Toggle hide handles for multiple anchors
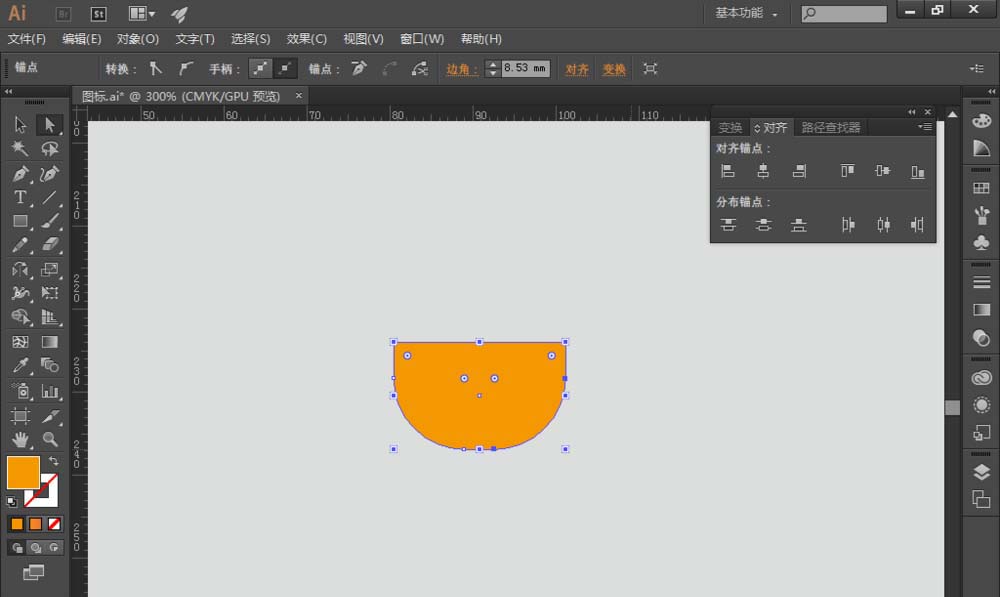Image resolution: width=1000 pixels, height=597 pixels. pos(285,68)
